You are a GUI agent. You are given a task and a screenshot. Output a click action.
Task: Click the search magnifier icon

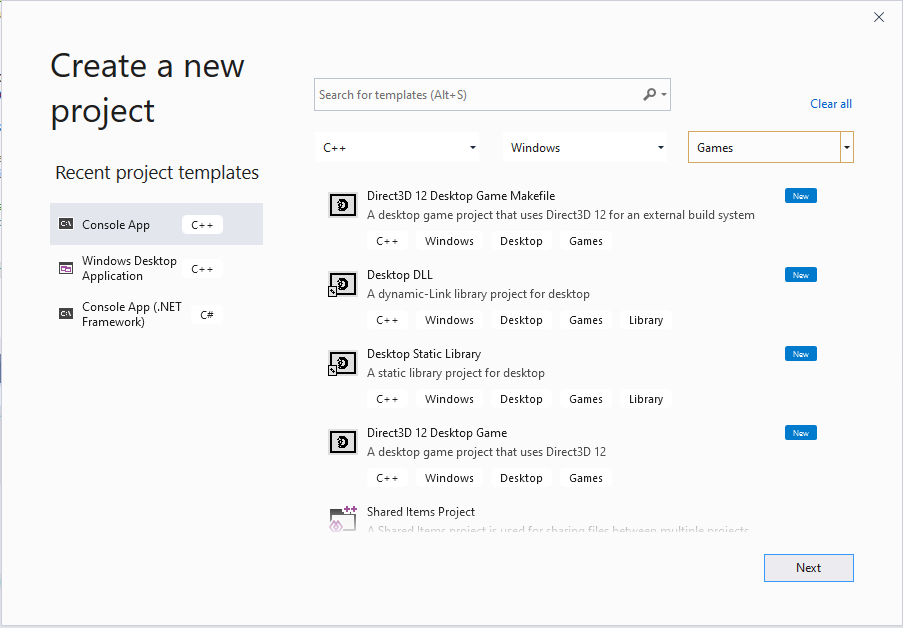pyautogui.click(x=650, y=94)
